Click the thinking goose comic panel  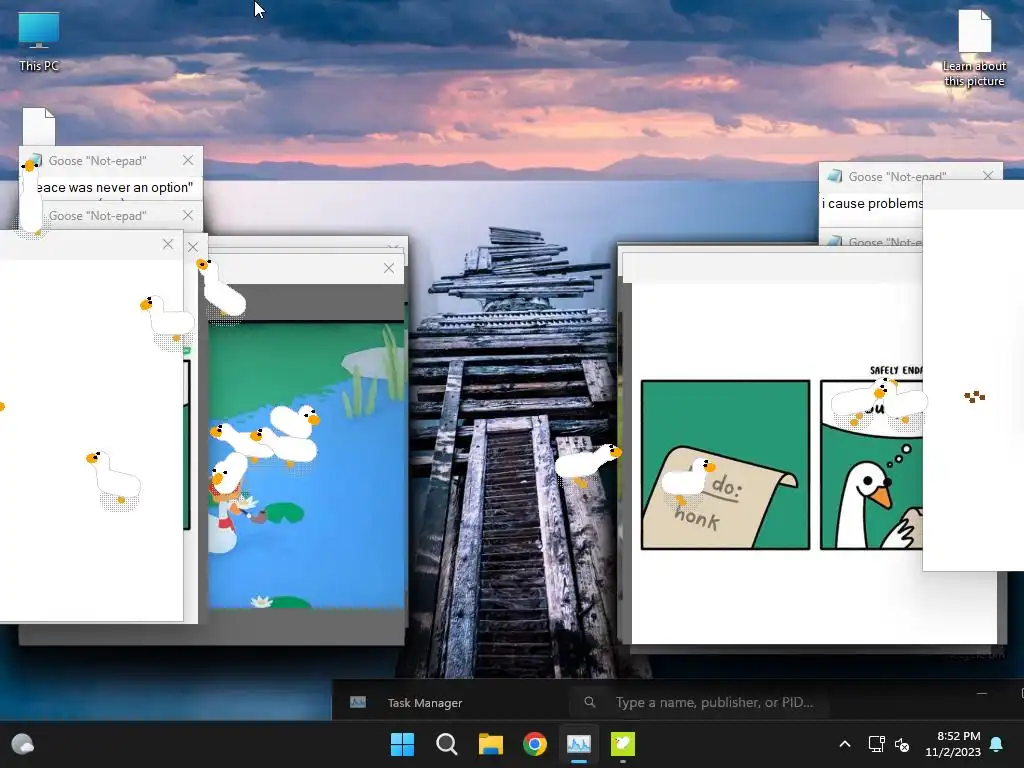click(871, 465)
